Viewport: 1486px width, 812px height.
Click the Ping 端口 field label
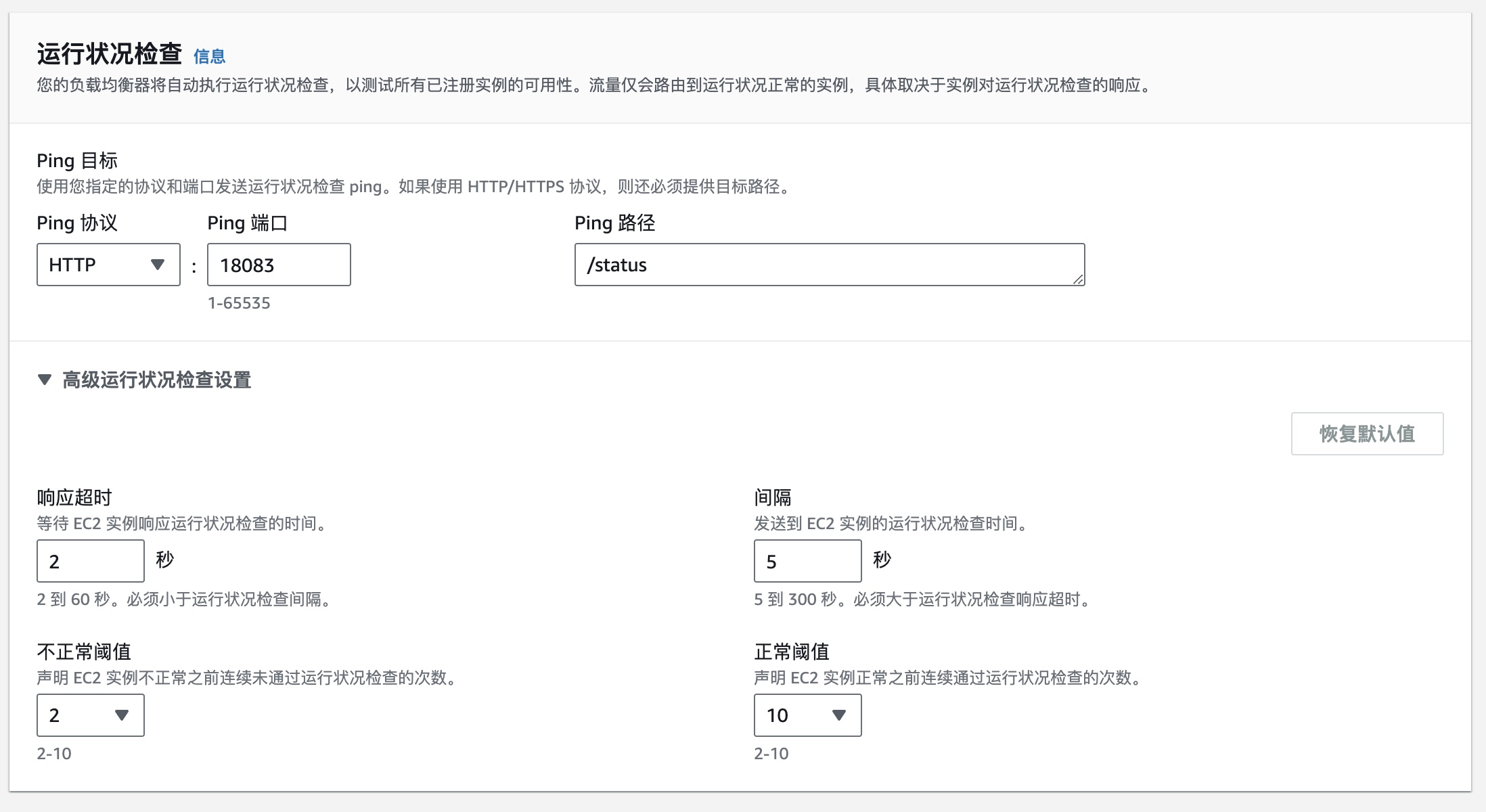[x=247, y=223]
